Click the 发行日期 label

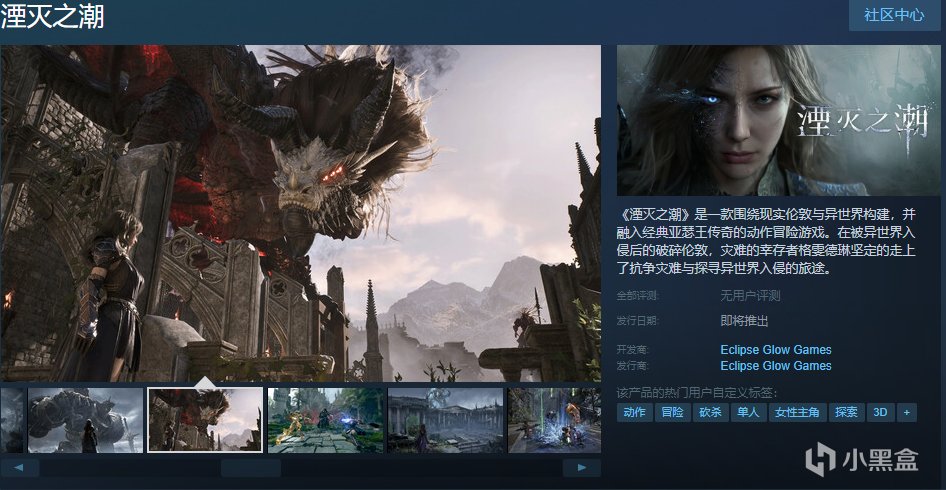[x=638, y=321]
